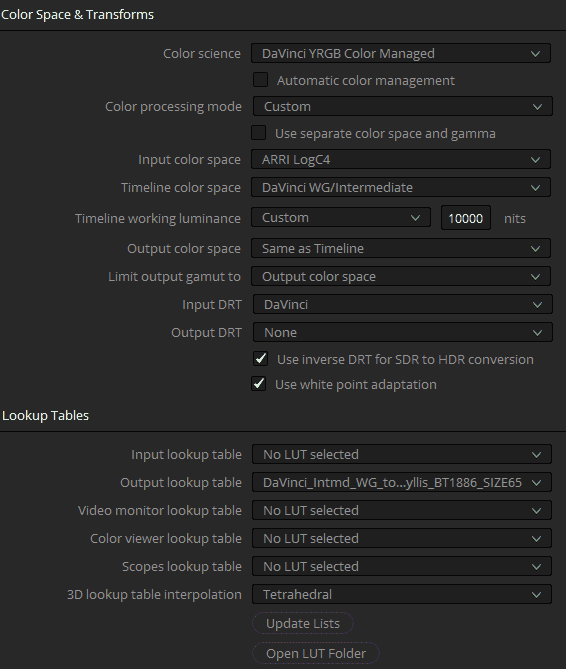Click the Color Space & Transforms heading
This screenshot has height=669, width=566.
(77, 15)
